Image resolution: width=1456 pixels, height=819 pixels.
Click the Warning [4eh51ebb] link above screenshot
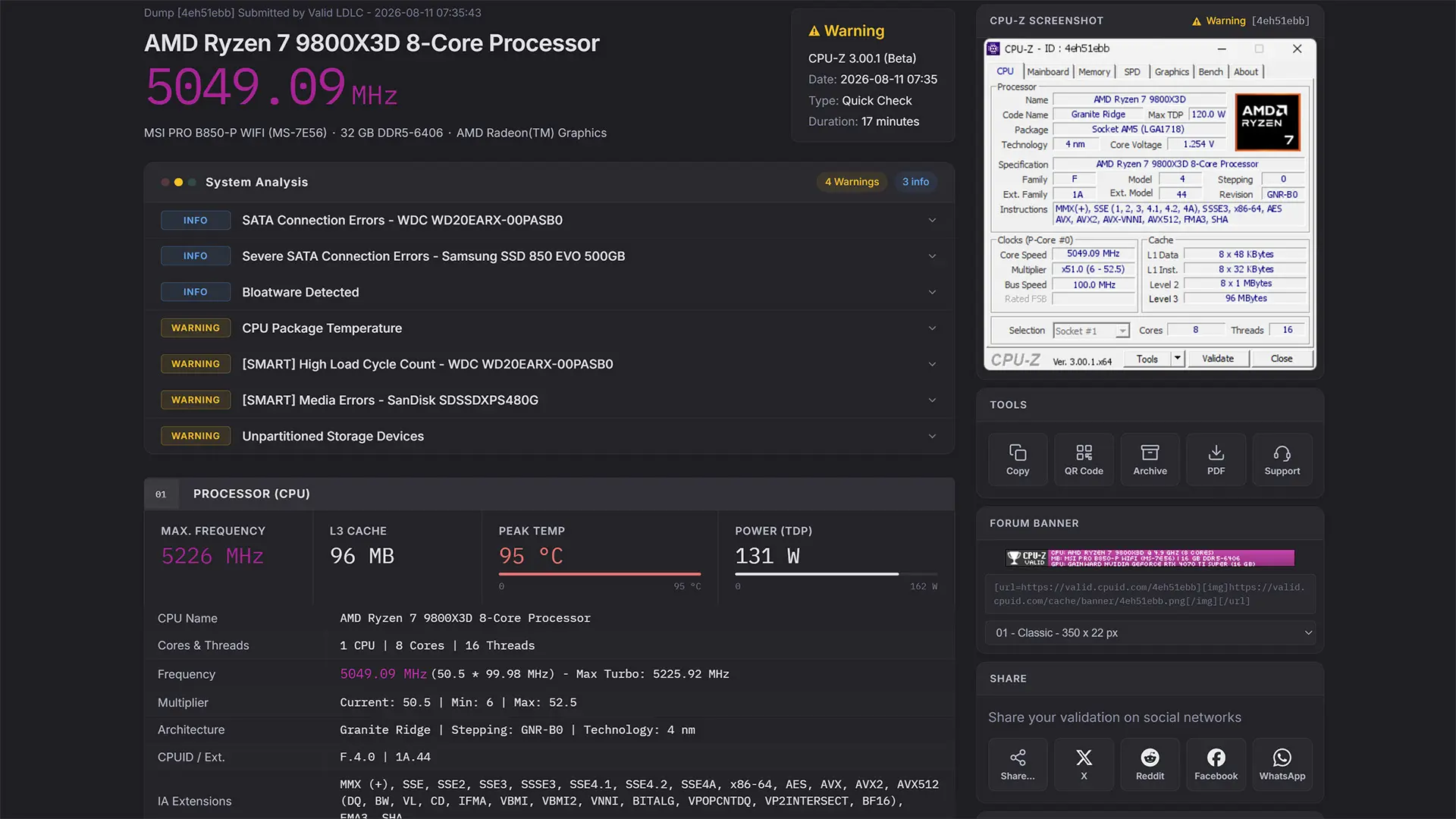point(1250,21)
